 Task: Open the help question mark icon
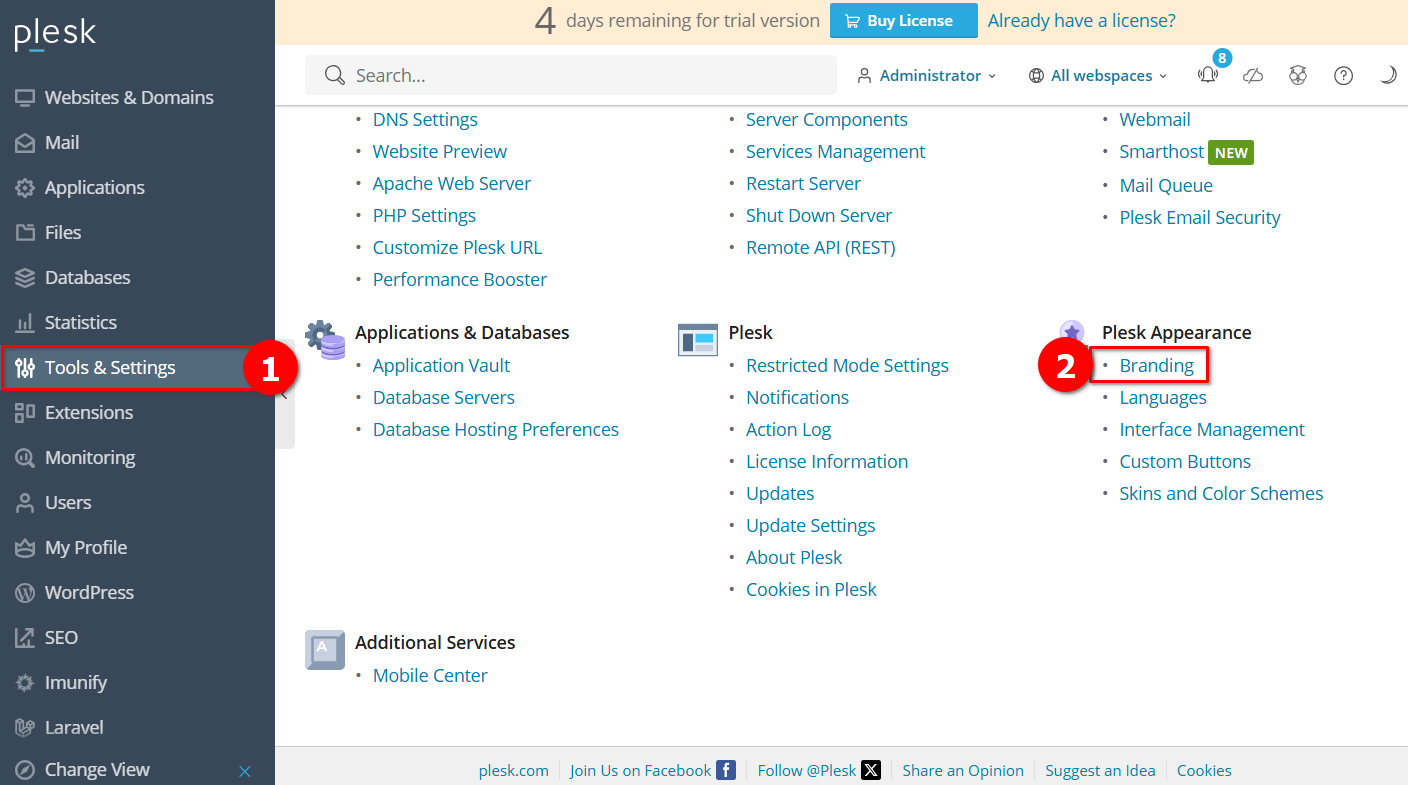(1344, 76)
